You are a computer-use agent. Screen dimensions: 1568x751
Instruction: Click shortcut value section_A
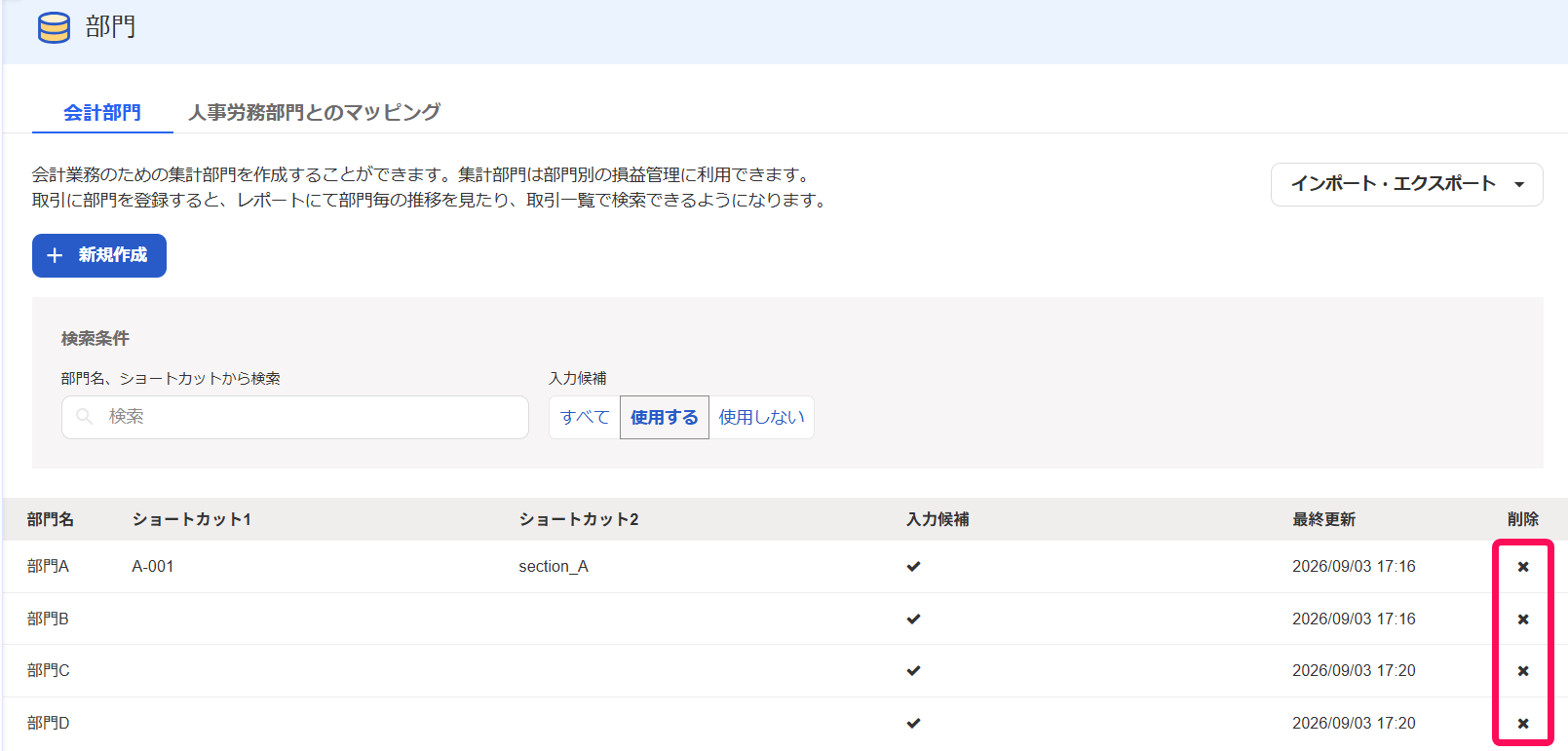pyautogui.click(x=554, y=567)
